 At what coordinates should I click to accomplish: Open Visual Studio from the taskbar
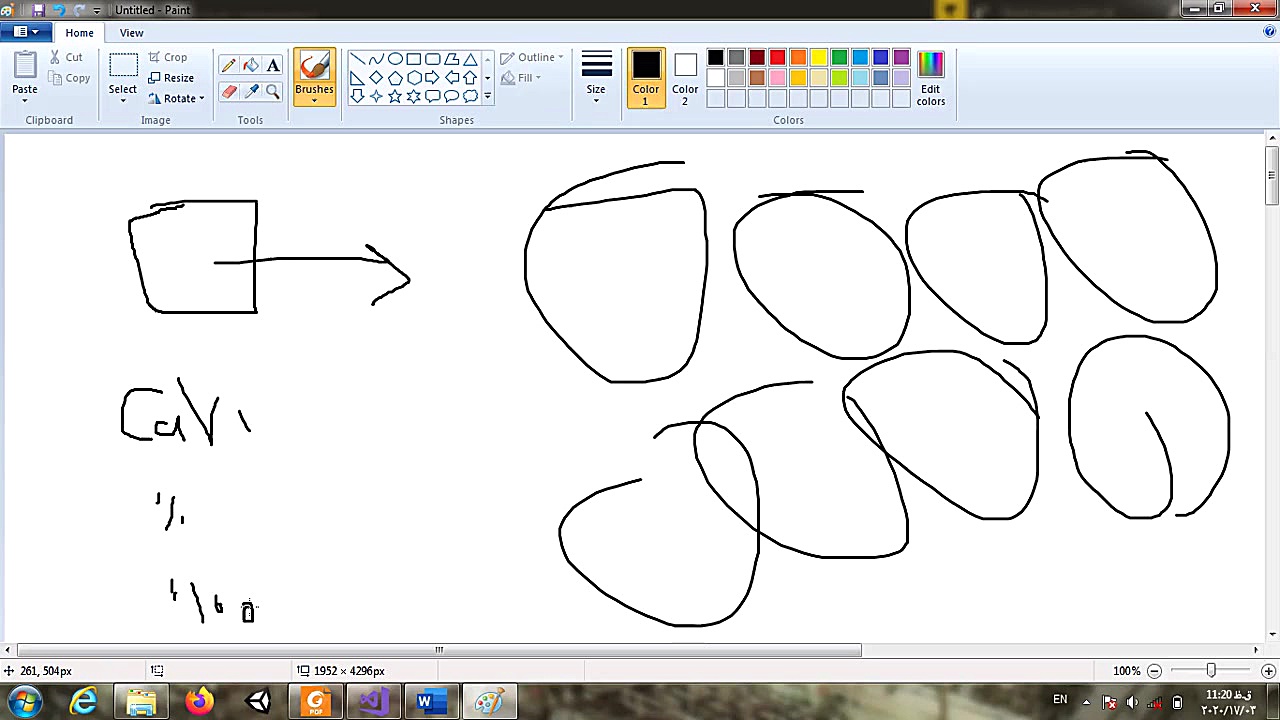coord(373,701)
